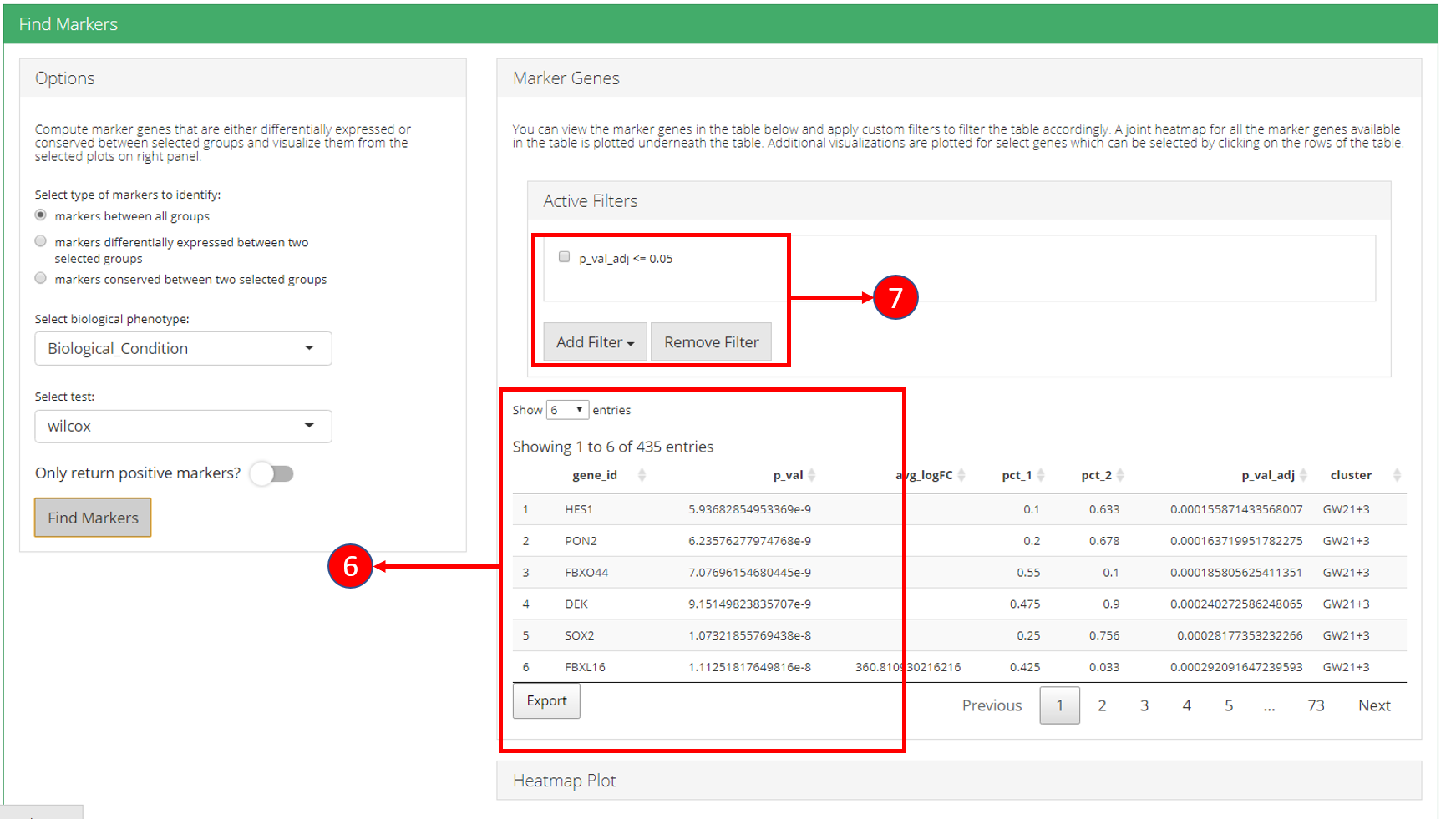
Task: Click sort arrows on gene_id column
Action: pyautogui.click(x=642, y=475)
